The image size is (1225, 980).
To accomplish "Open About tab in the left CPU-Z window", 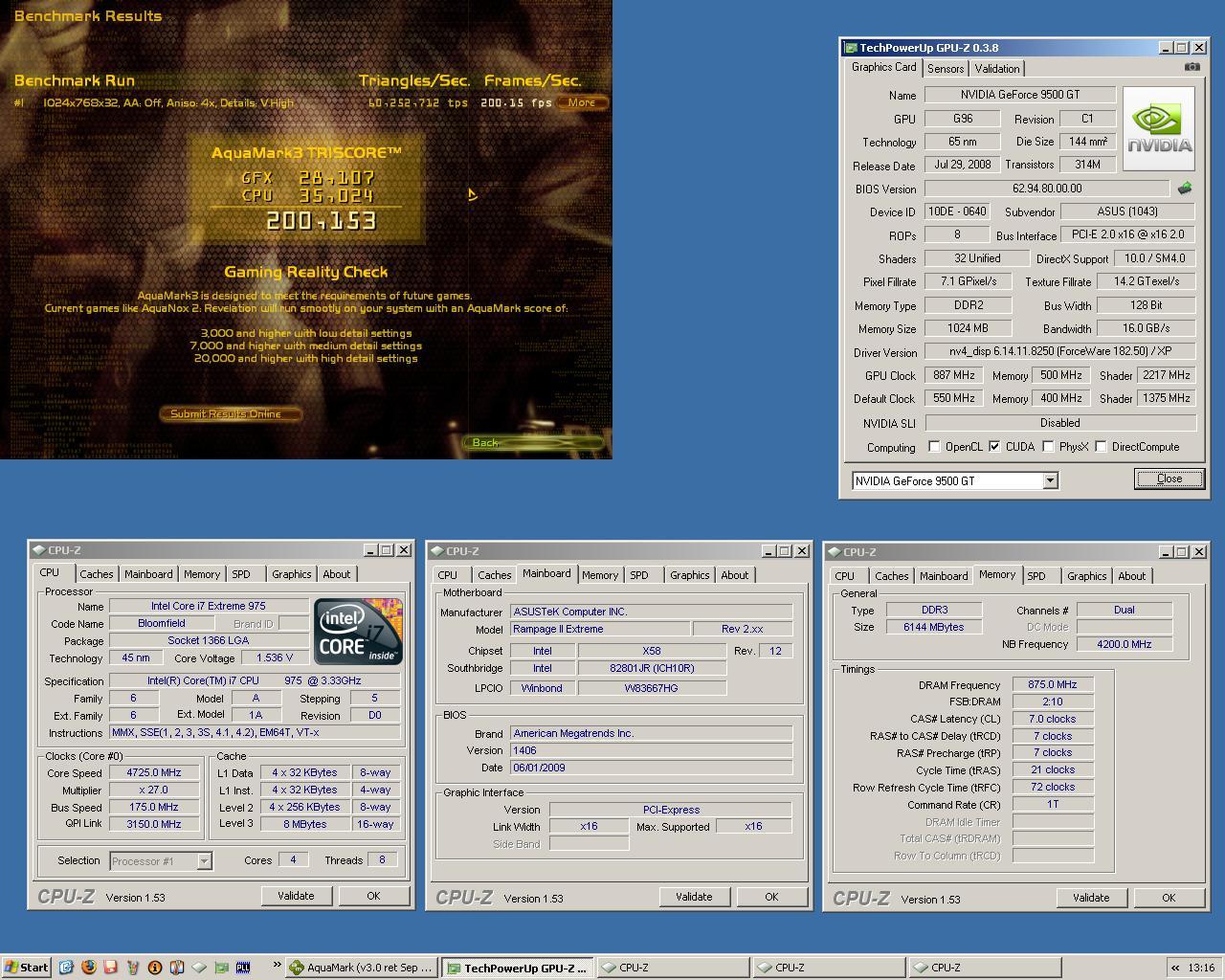I will pos(336,574).
